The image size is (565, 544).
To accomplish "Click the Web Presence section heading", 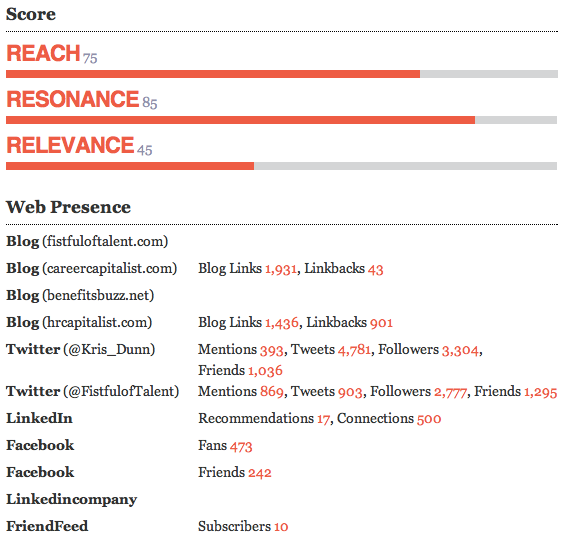I will 68,207.
